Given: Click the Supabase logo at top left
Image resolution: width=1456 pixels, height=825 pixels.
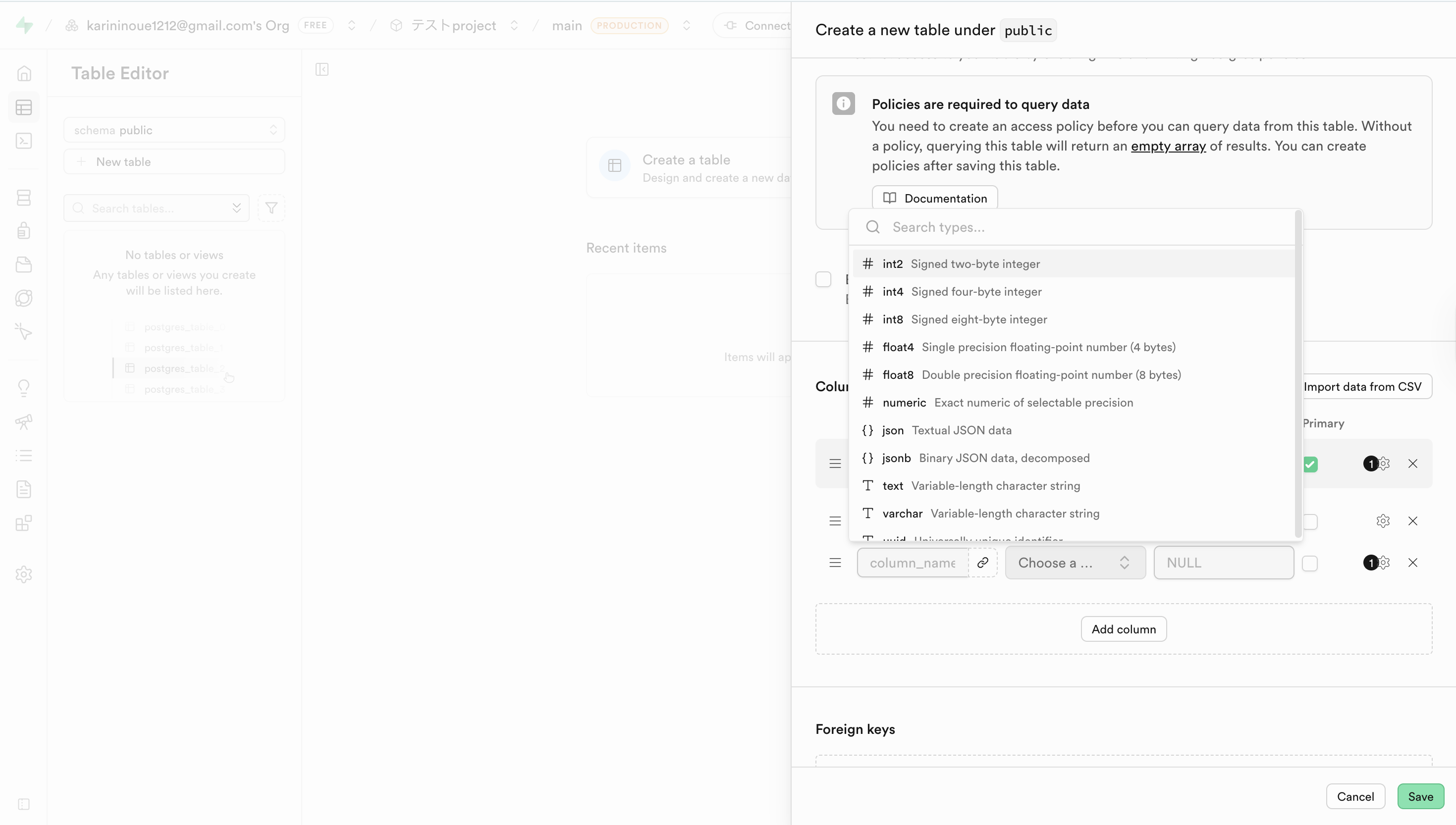Looking at the screenshot, I should [24, 25].
